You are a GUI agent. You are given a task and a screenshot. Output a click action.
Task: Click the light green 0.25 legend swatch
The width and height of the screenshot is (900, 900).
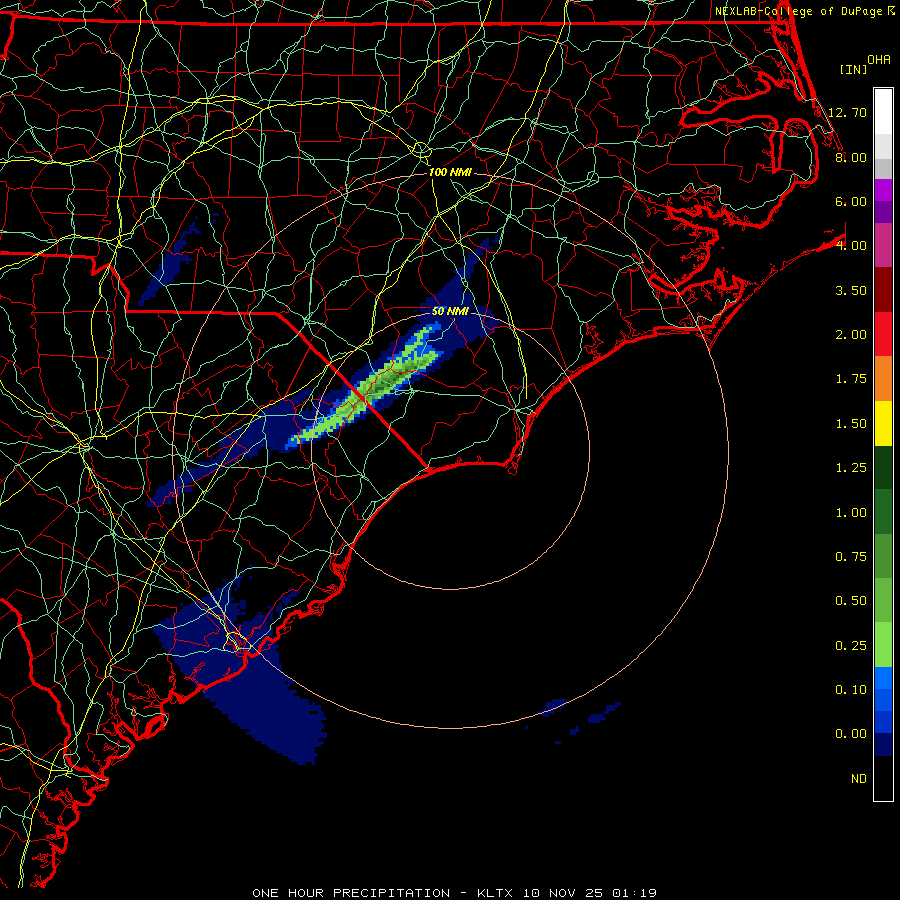883,645
